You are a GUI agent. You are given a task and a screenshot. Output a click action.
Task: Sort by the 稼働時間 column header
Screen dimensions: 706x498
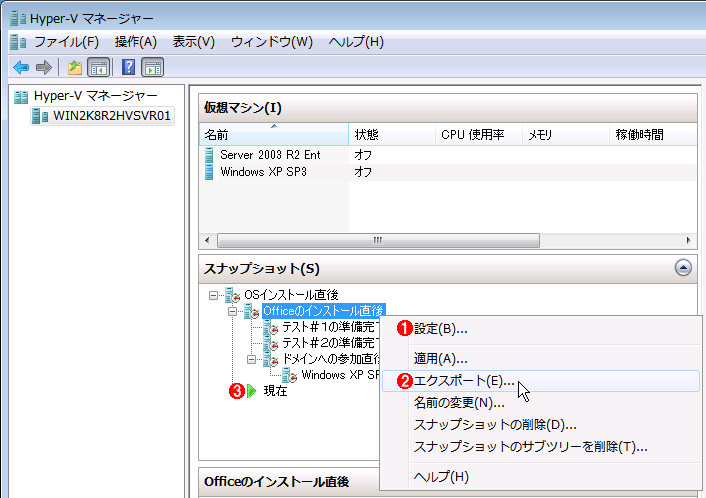click(x=653, y=135)
